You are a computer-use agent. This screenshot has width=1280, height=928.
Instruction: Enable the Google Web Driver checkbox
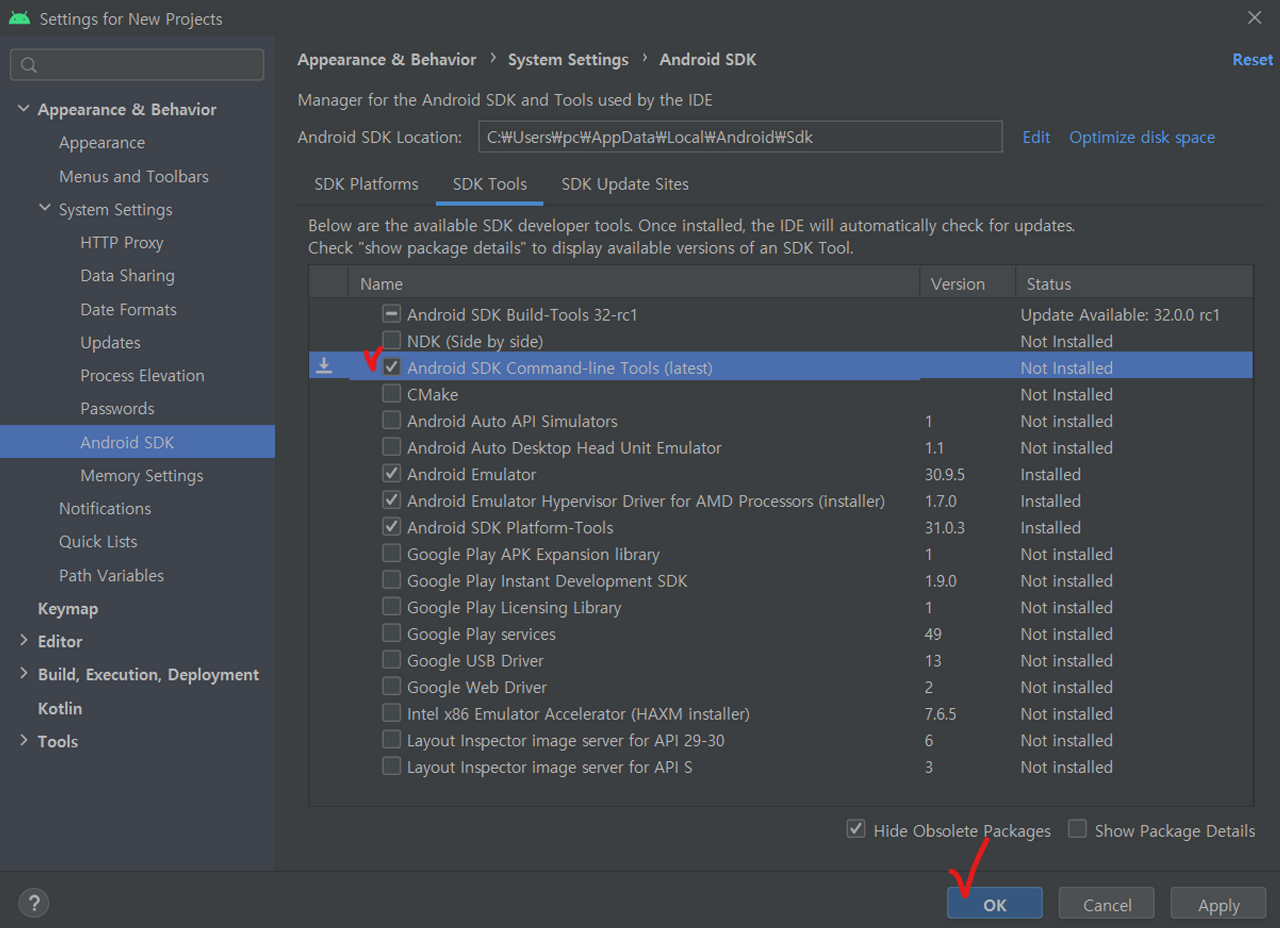(x=392, y=686)
